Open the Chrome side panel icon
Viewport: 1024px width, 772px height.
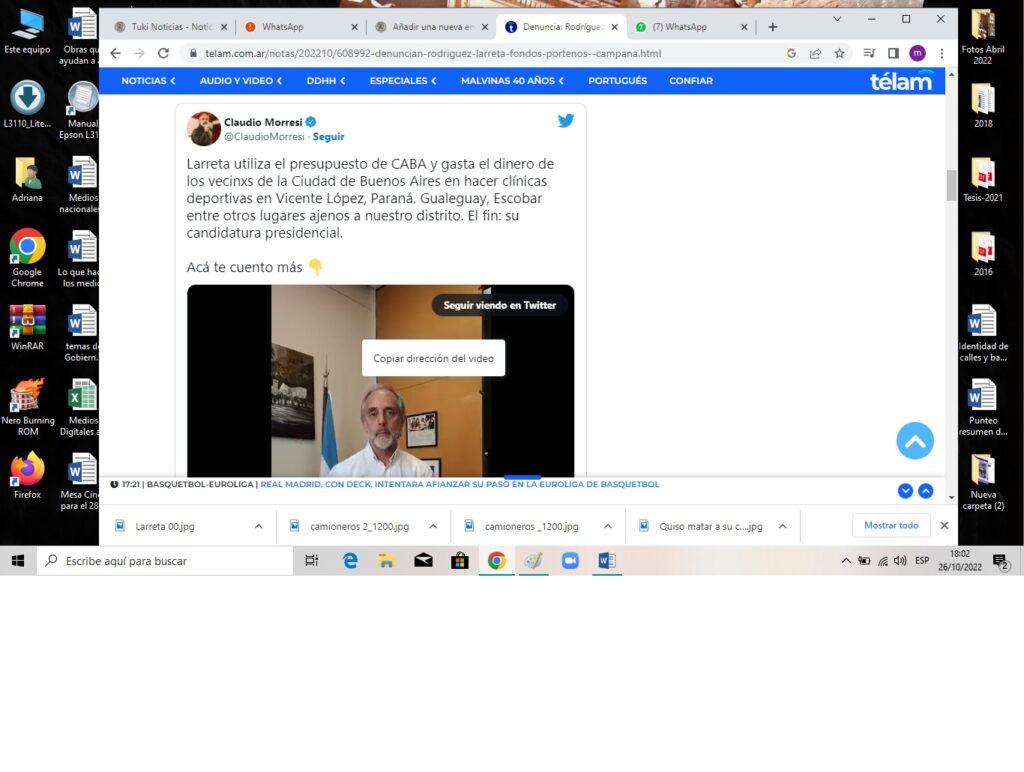[x=893, y=53]
